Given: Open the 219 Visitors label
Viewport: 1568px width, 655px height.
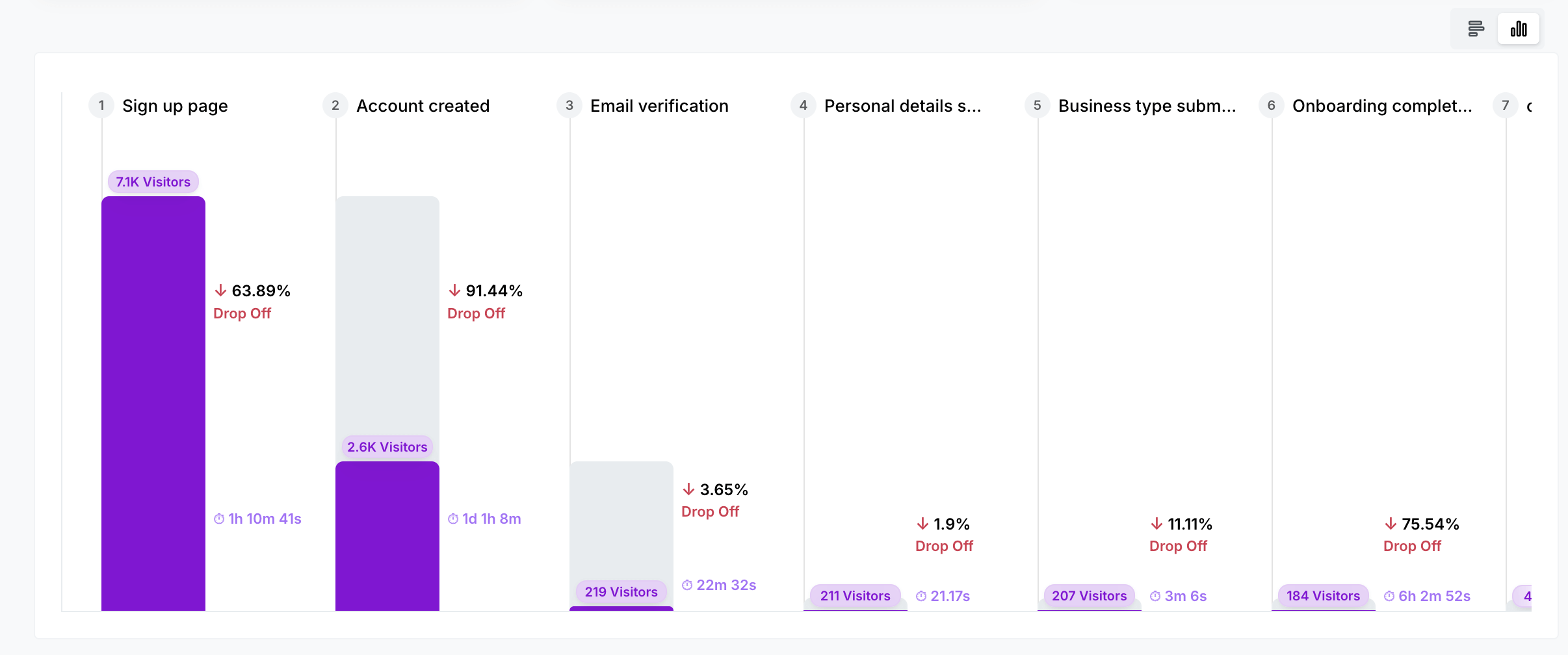Looking at the screenshot, I should click(621, 592).
